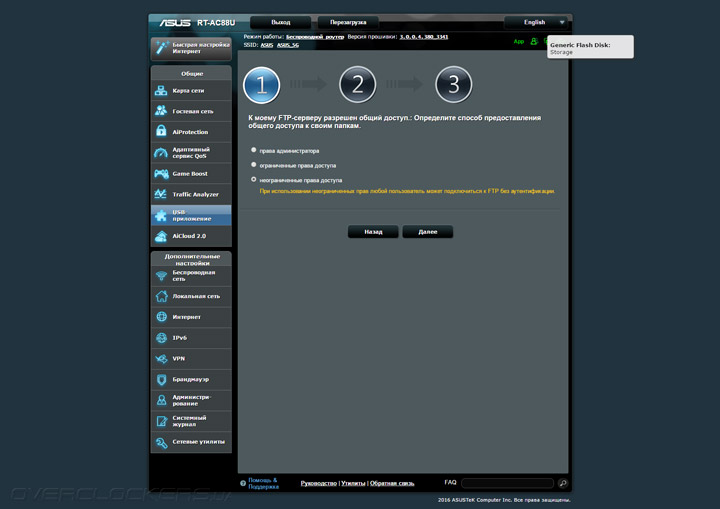Open IPv6 globe icon
Viewport: 720px width, 509px height.
pyautogui.click(x=161, y=338)
